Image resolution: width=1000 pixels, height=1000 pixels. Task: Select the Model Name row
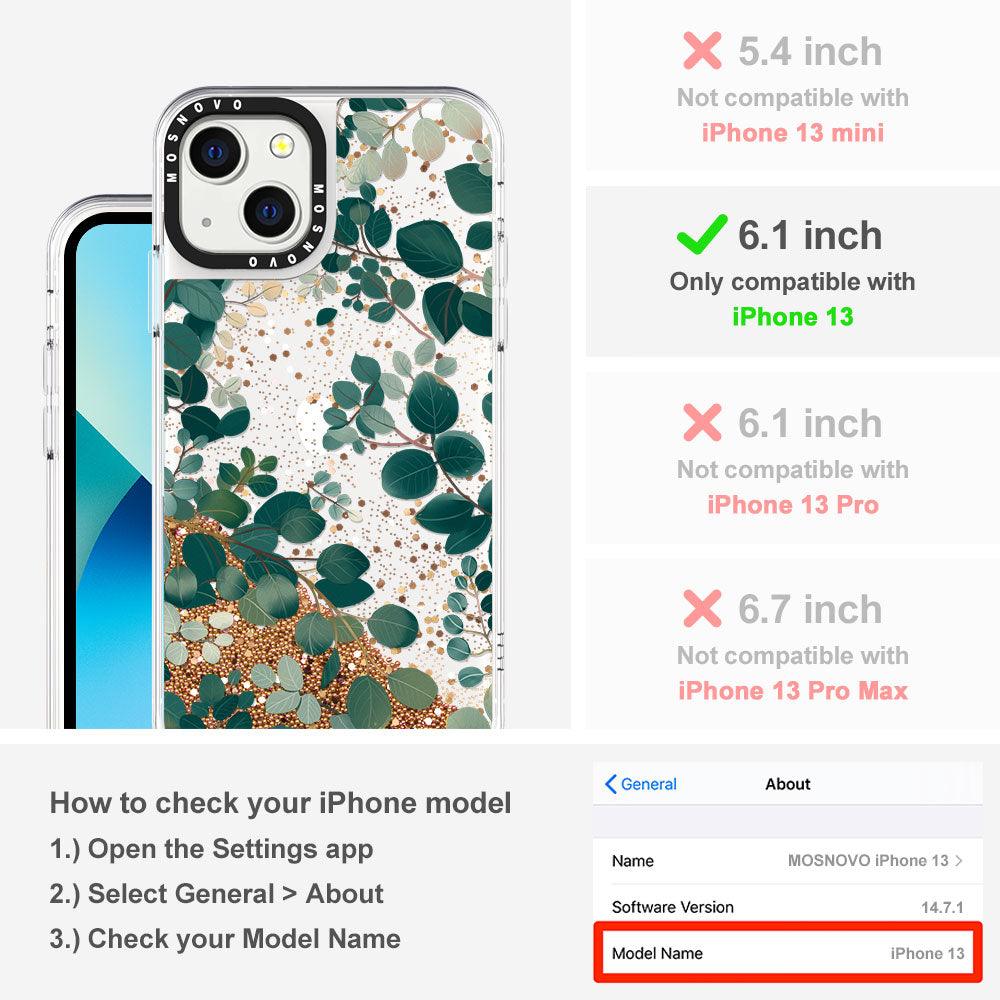(788, 953)
